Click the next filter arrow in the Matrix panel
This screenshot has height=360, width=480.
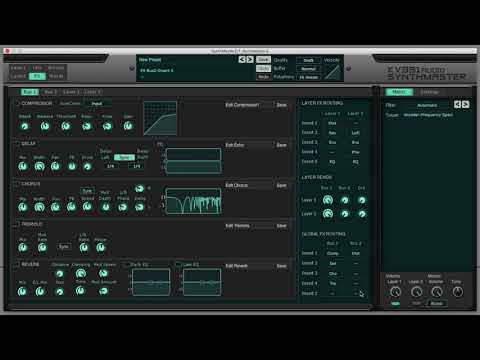coord(466,105)
